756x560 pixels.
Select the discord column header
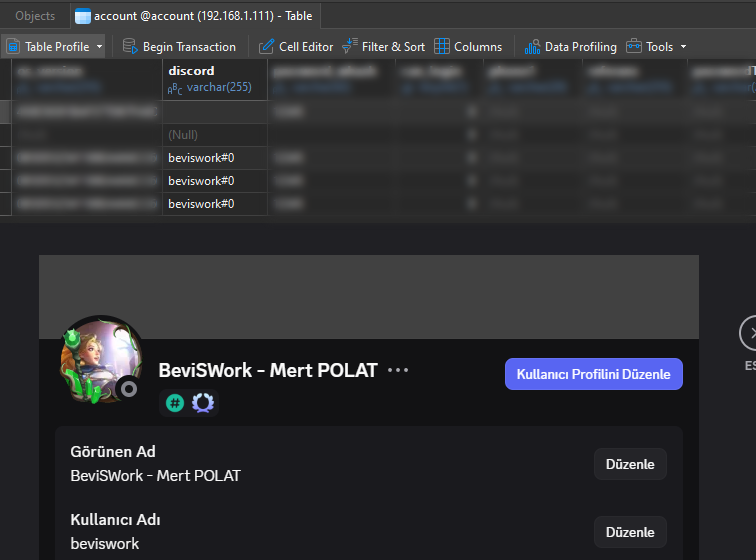215,80
